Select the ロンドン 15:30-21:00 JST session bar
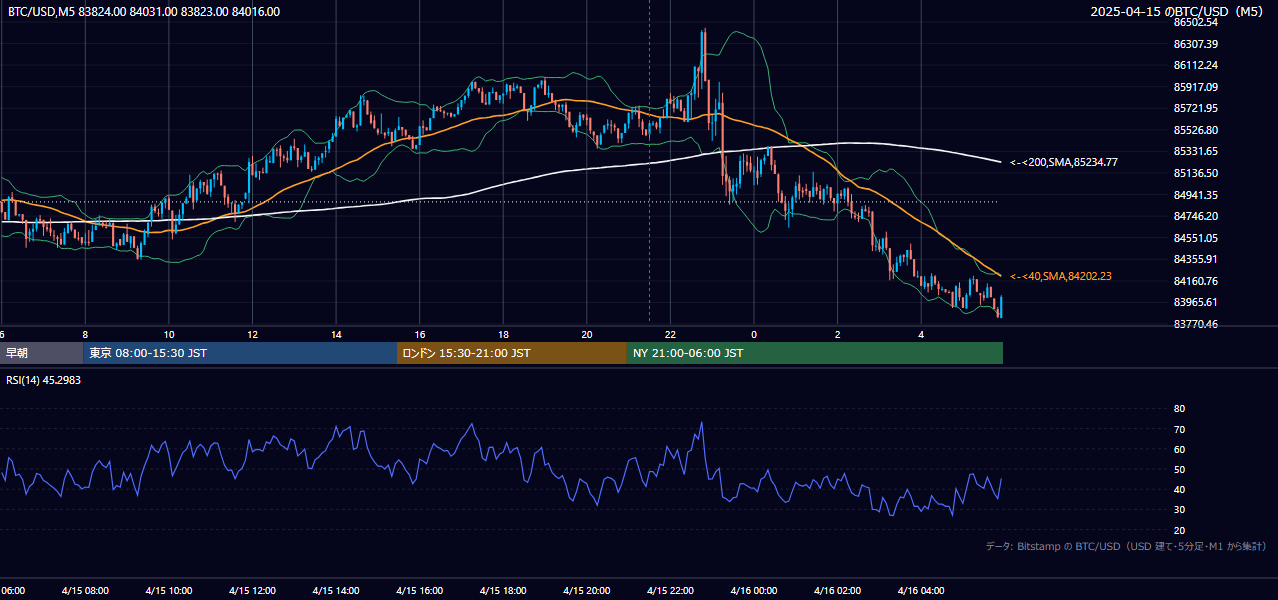The height and width of the screenshot is (600, 1278). [x=512, y=353]
